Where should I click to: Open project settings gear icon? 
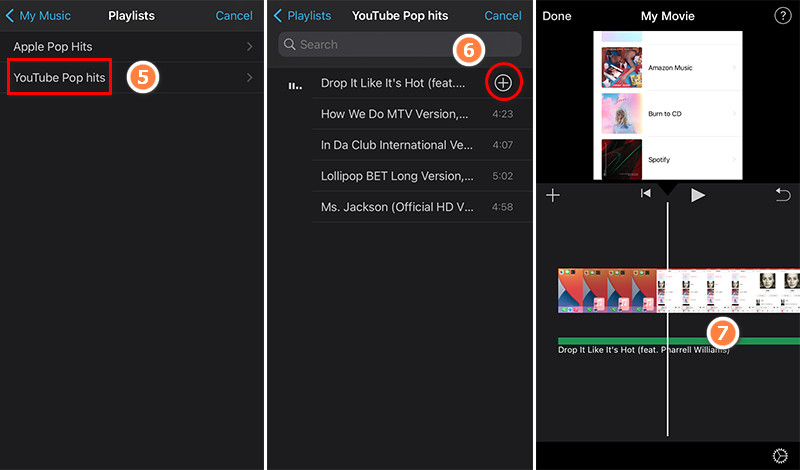click(780, 455)
